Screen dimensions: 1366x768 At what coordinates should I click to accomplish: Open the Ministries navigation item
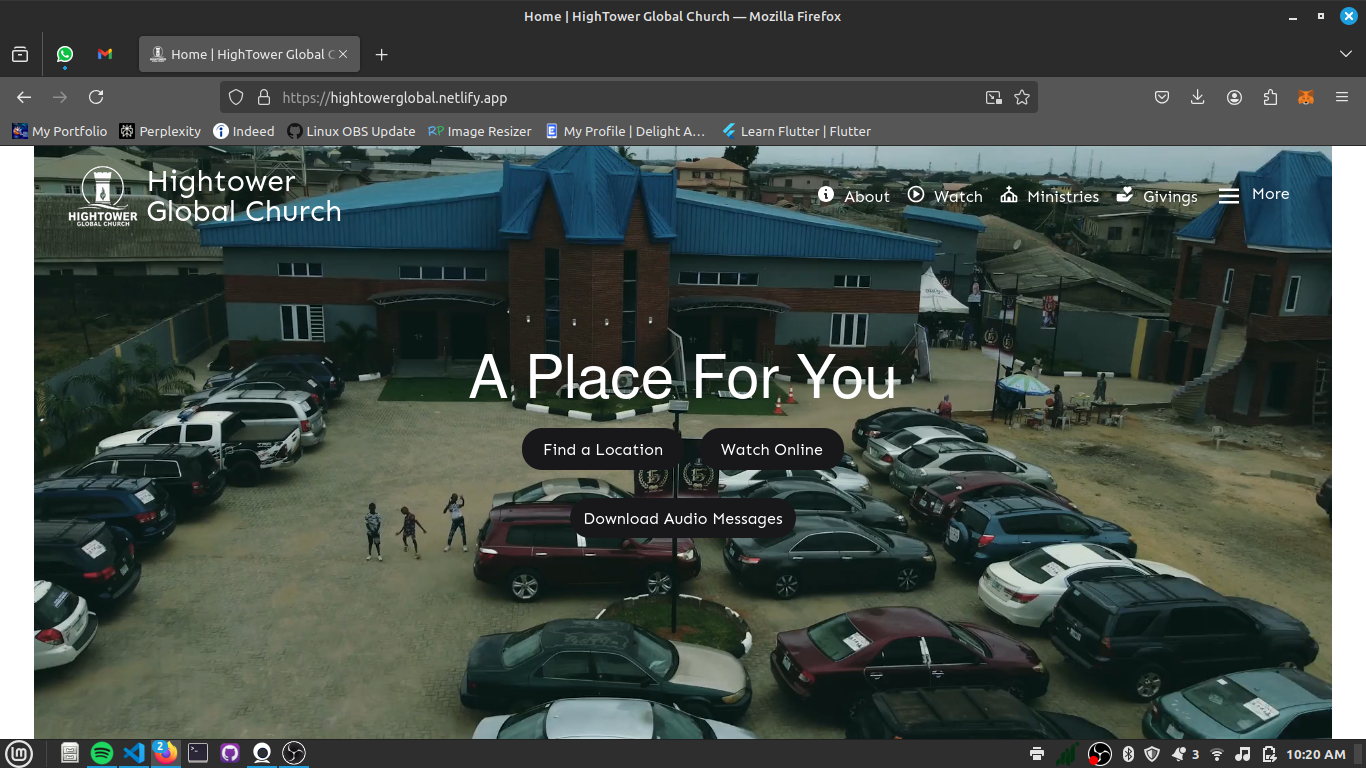(1049, 196)
